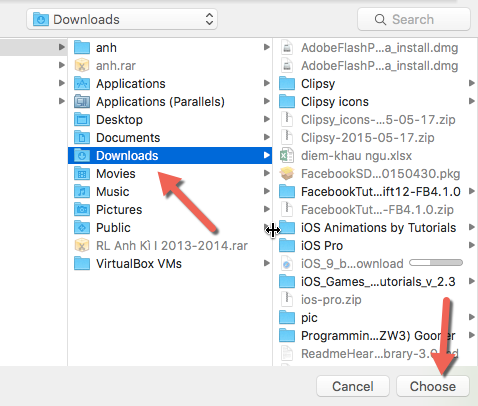
Task: Expand the Clipsy folder arrow
Action: tap(471, 83)
